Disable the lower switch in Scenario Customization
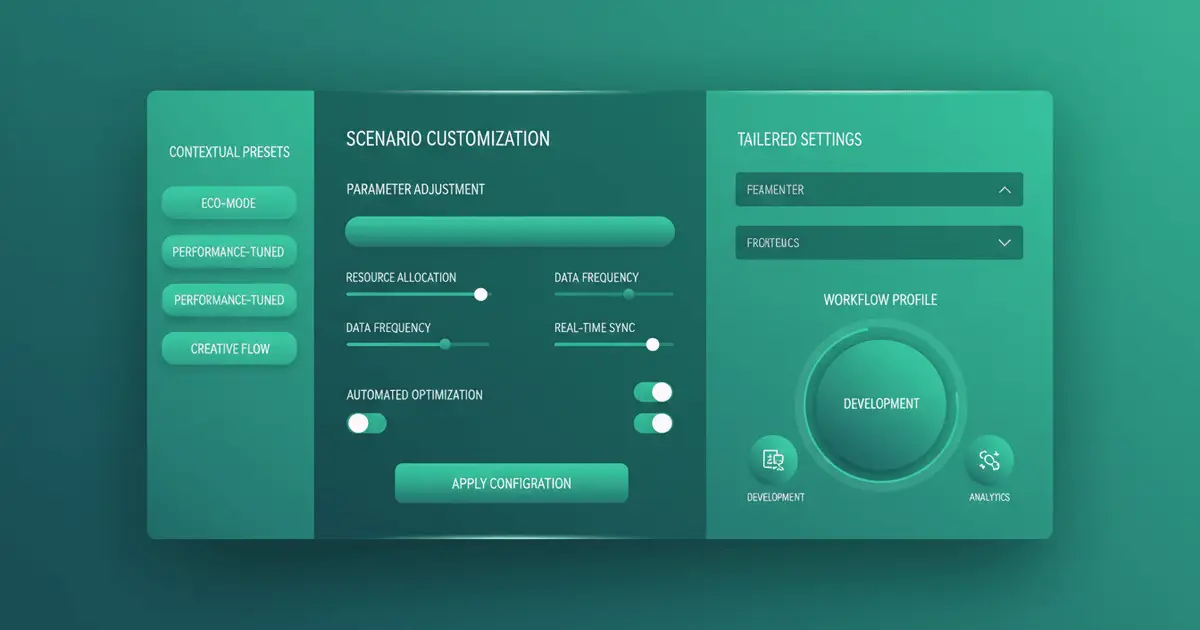The image size is (1200, 630). click(x=652, y=423)
